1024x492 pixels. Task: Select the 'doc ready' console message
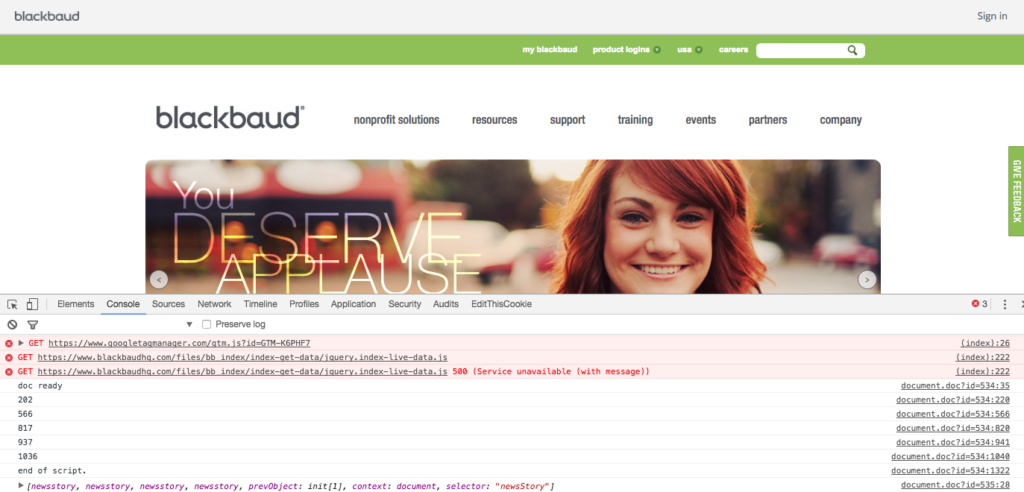tap(40, 386)
